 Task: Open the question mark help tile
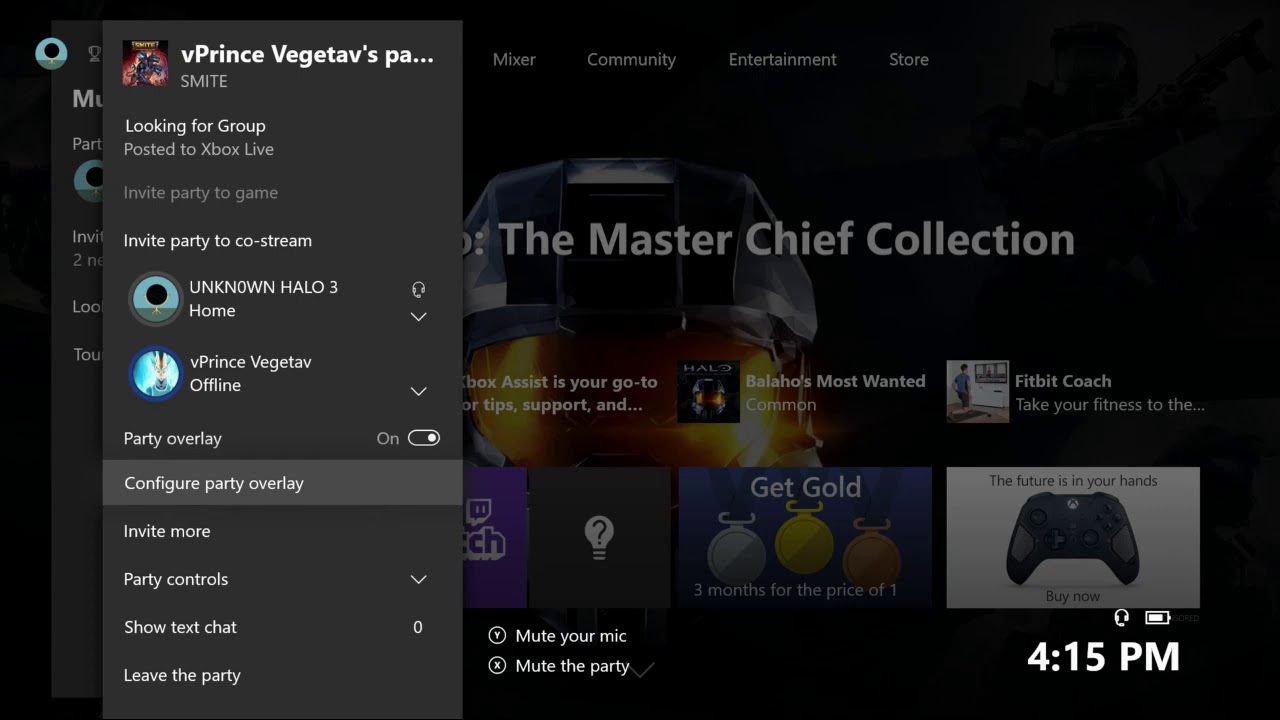[x=599, y=537]
